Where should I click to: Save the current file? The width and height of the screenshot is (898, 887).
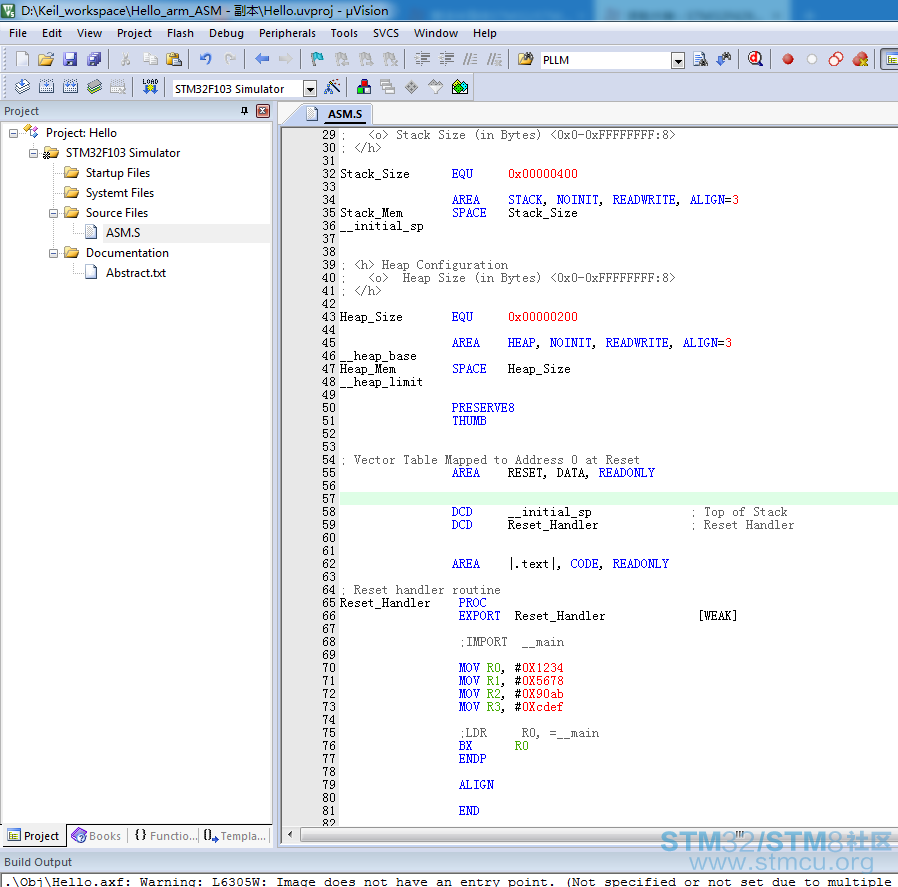coord(70,60)
